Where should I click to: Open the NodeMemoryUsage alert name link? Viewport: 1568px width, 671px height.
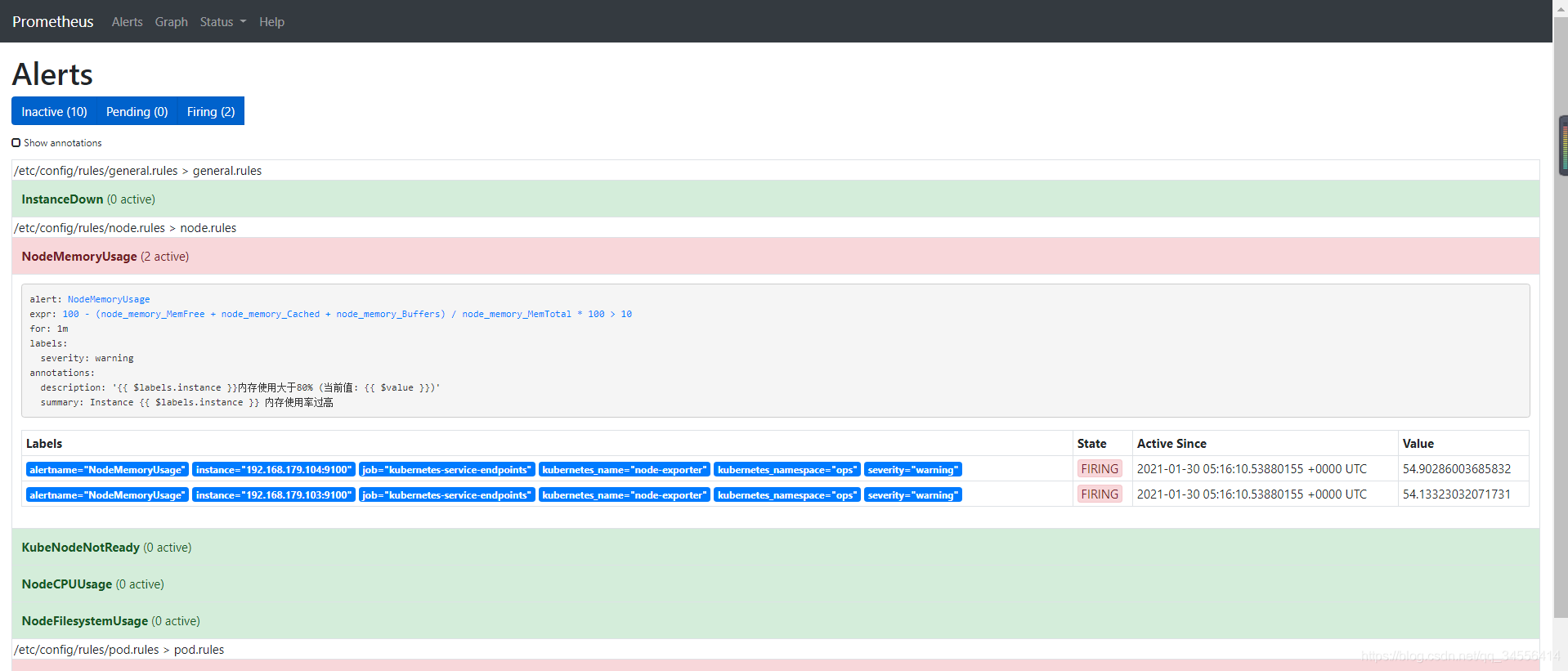(x=109, y=299)
